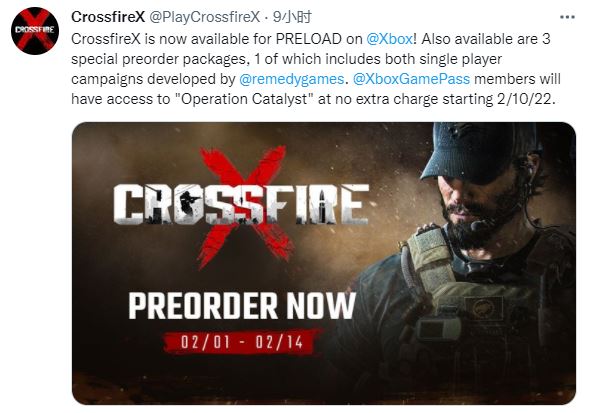This screenshot has height=413, width=591.
Task: Click the 9小时 tweet timestamp
Action: tap(292, 17)
